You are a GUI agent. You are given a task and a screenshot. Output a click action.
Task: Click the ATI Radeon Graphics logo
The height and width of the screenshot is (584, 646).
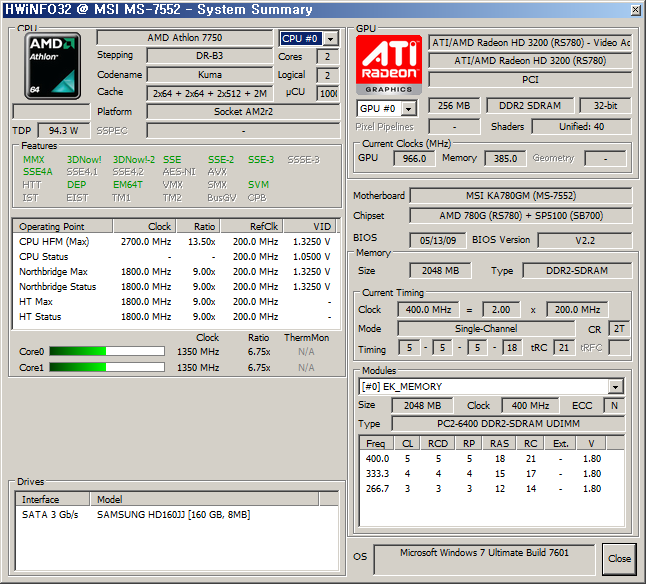(389, 65)
